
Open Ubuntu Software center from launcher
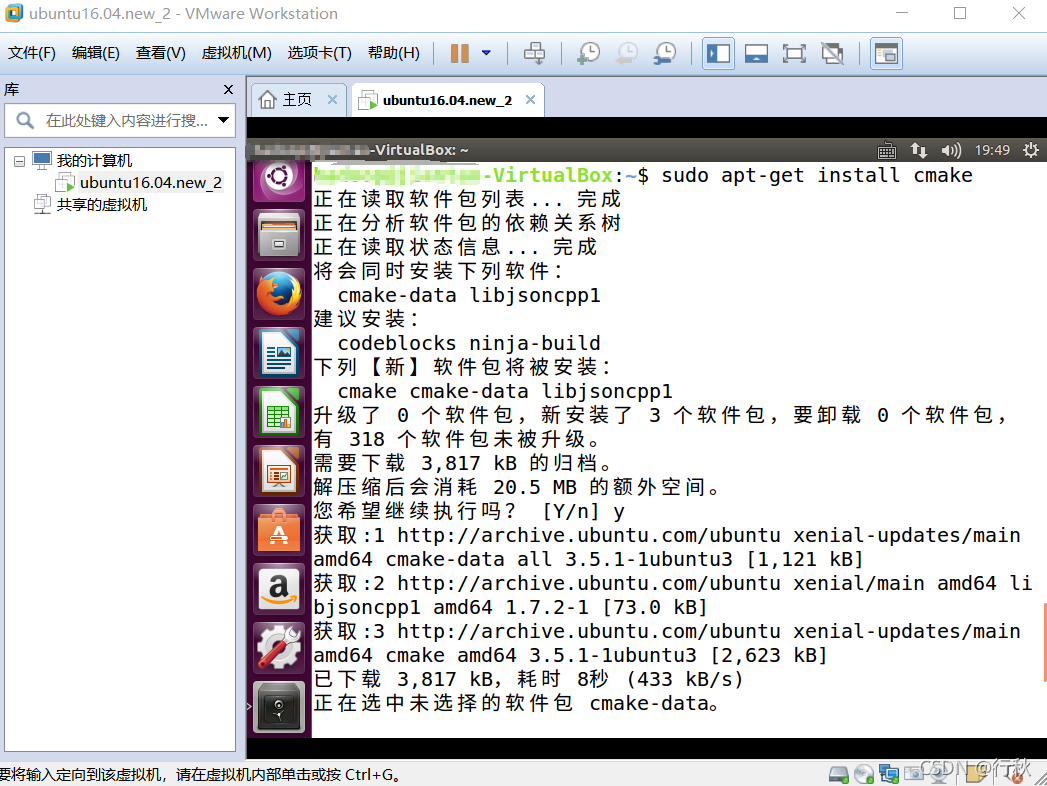click(x=279, y=530)
